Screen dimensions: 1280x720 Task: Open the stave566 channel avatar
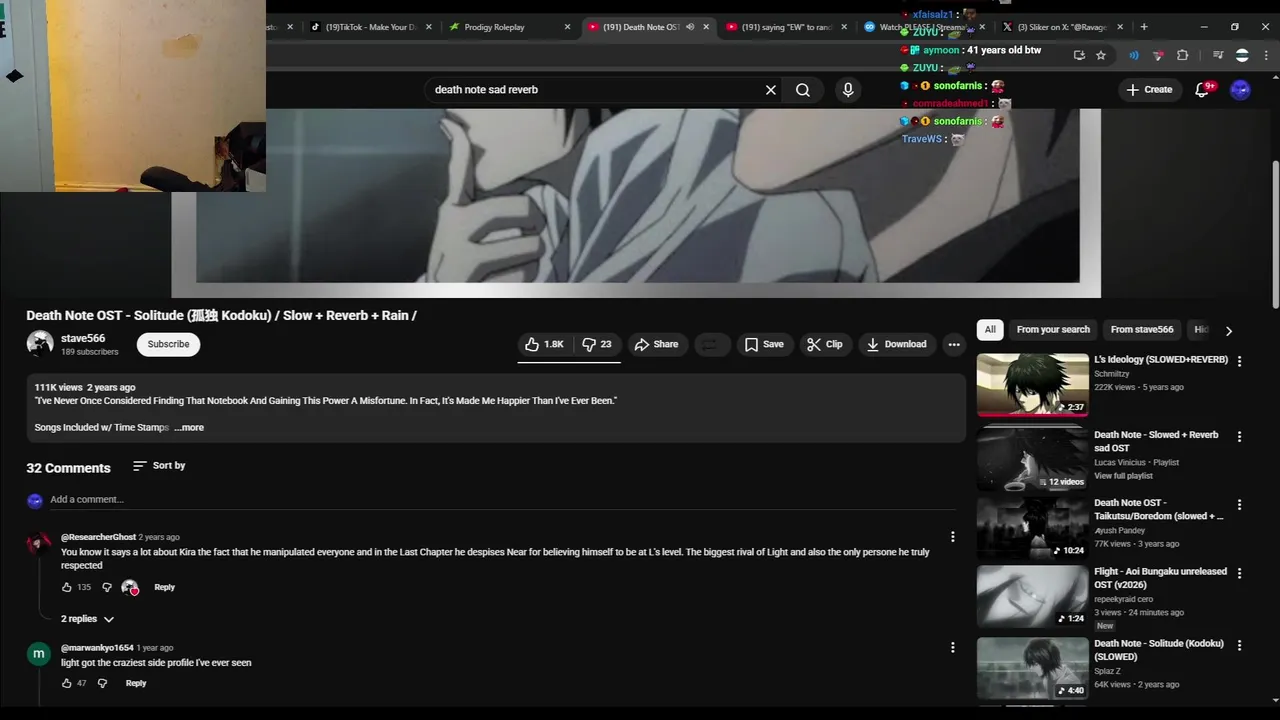pyautogui.click(x=40, y=344)
